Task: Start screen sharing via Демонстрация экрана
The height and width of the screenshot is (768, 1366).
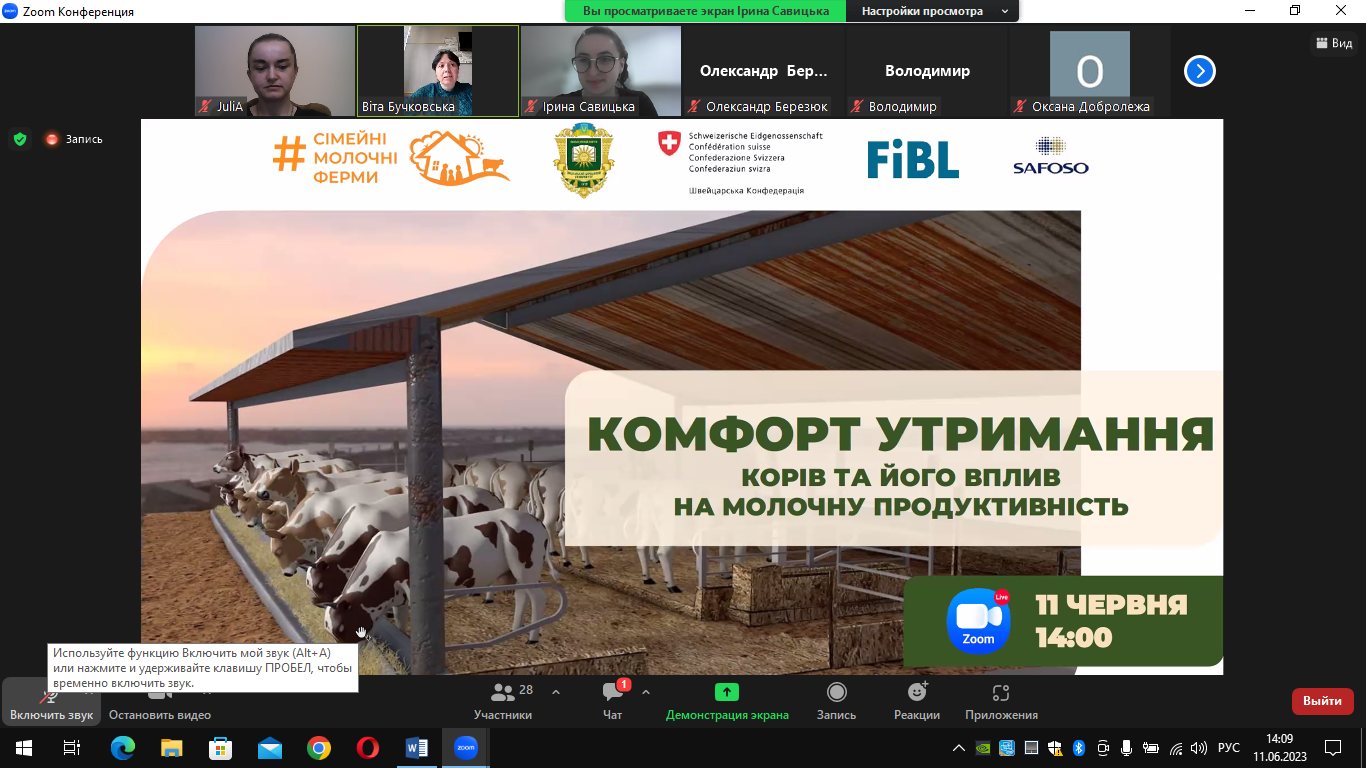Action: coord(727,701)
